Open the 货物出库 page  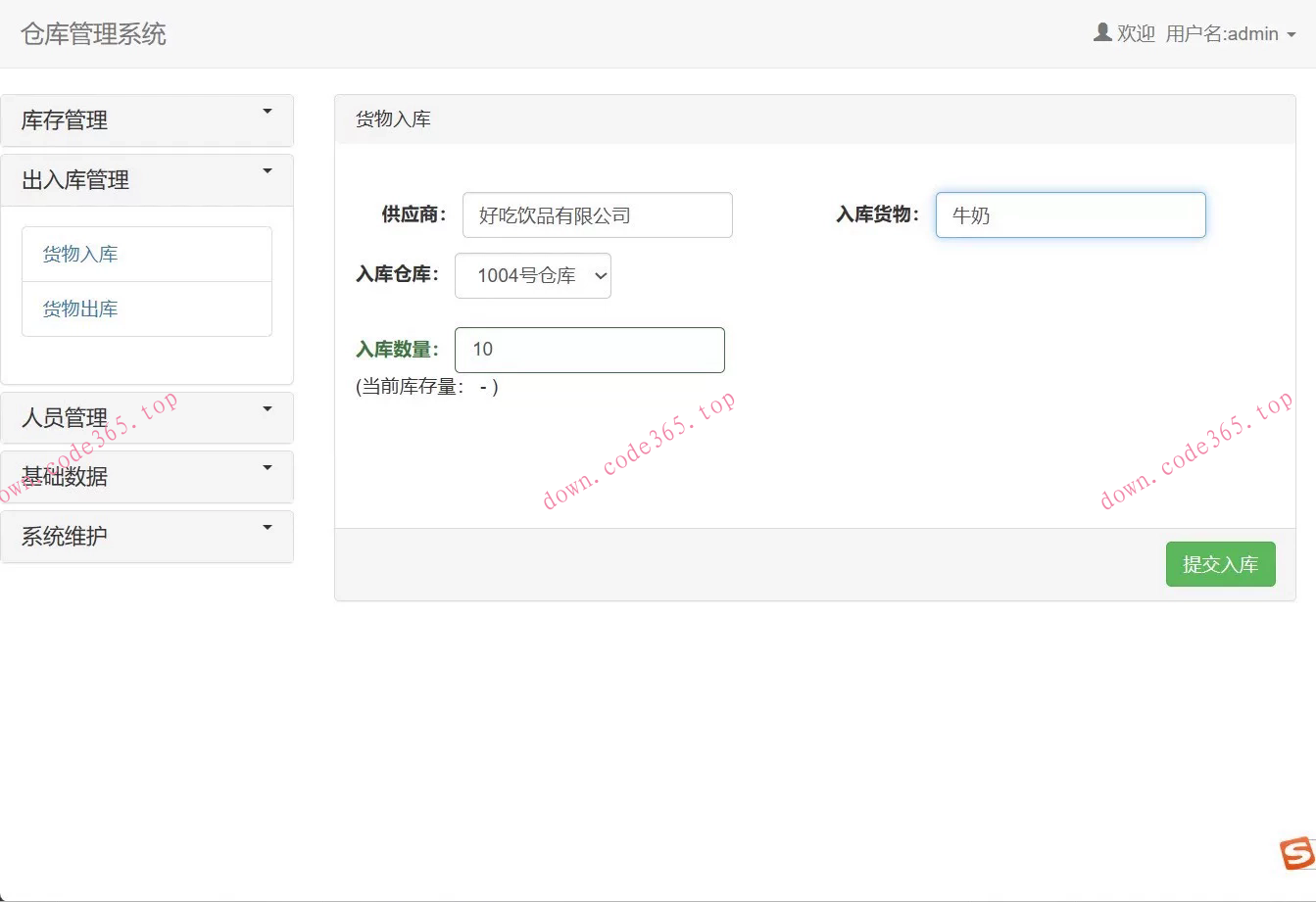pos(79,309)
